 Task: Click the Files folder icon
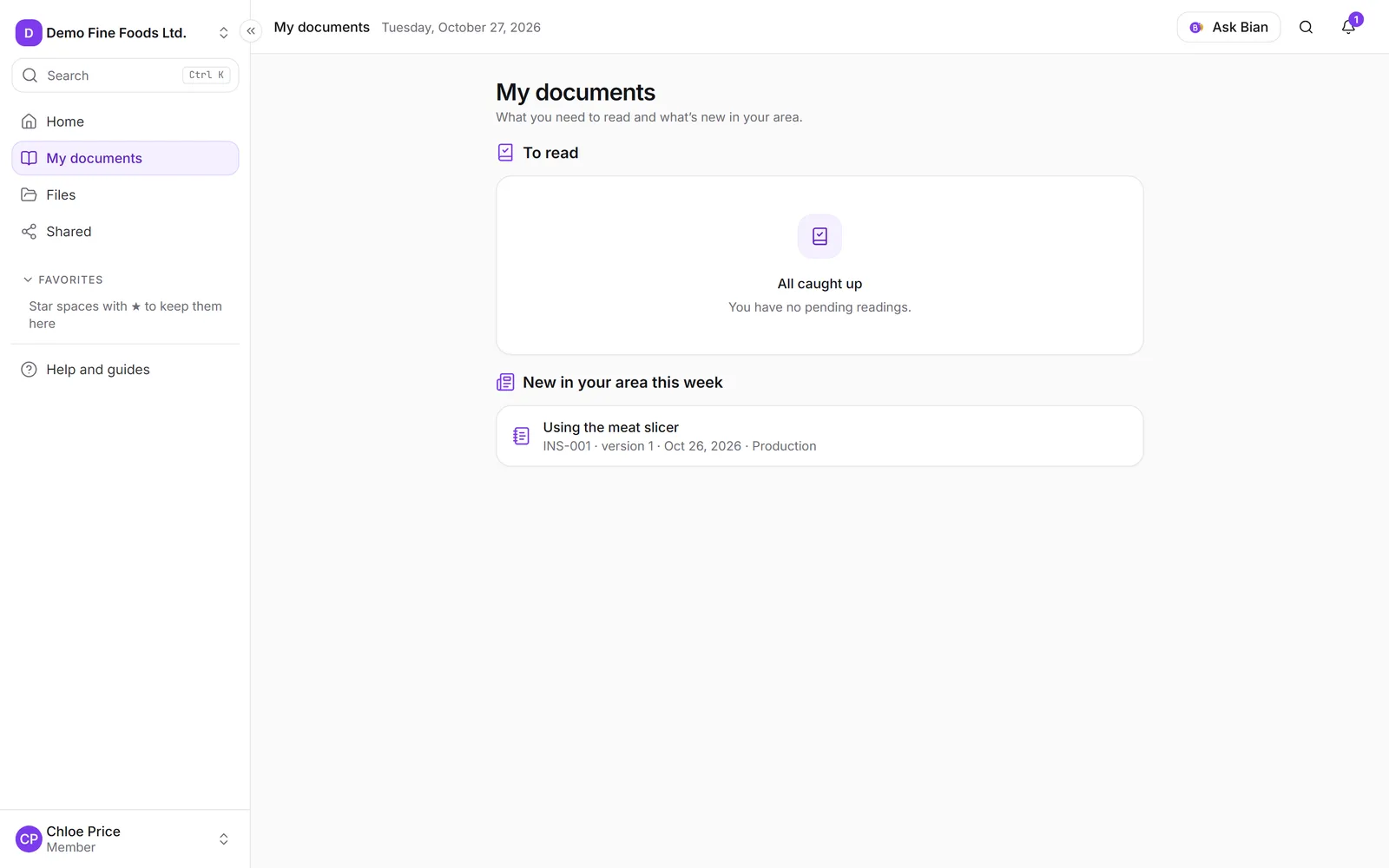[29, 194]
